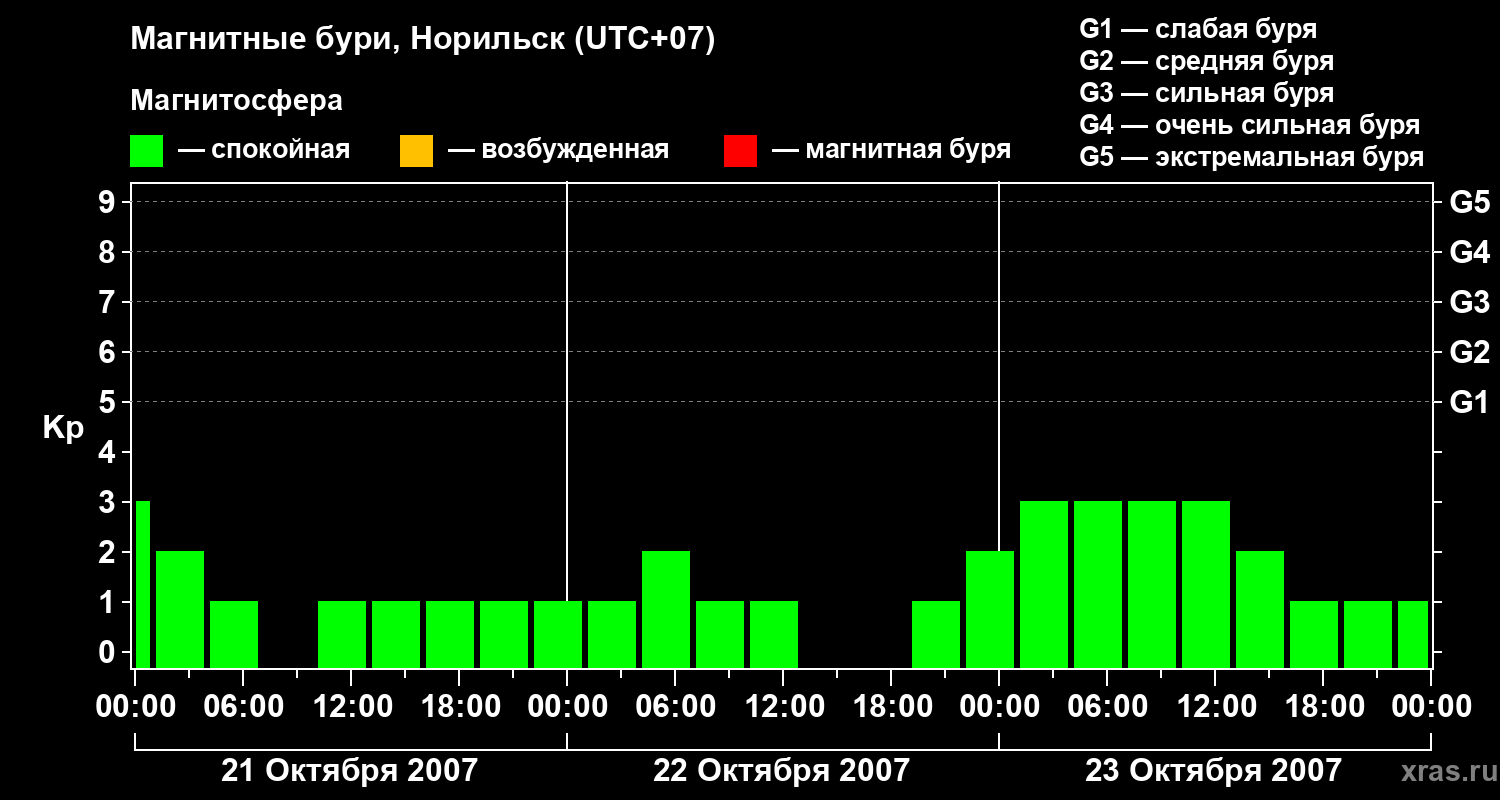1500x800 pixels.
Task: Click the 'G1 — слабая буря' line
Action: (1198, 29)
